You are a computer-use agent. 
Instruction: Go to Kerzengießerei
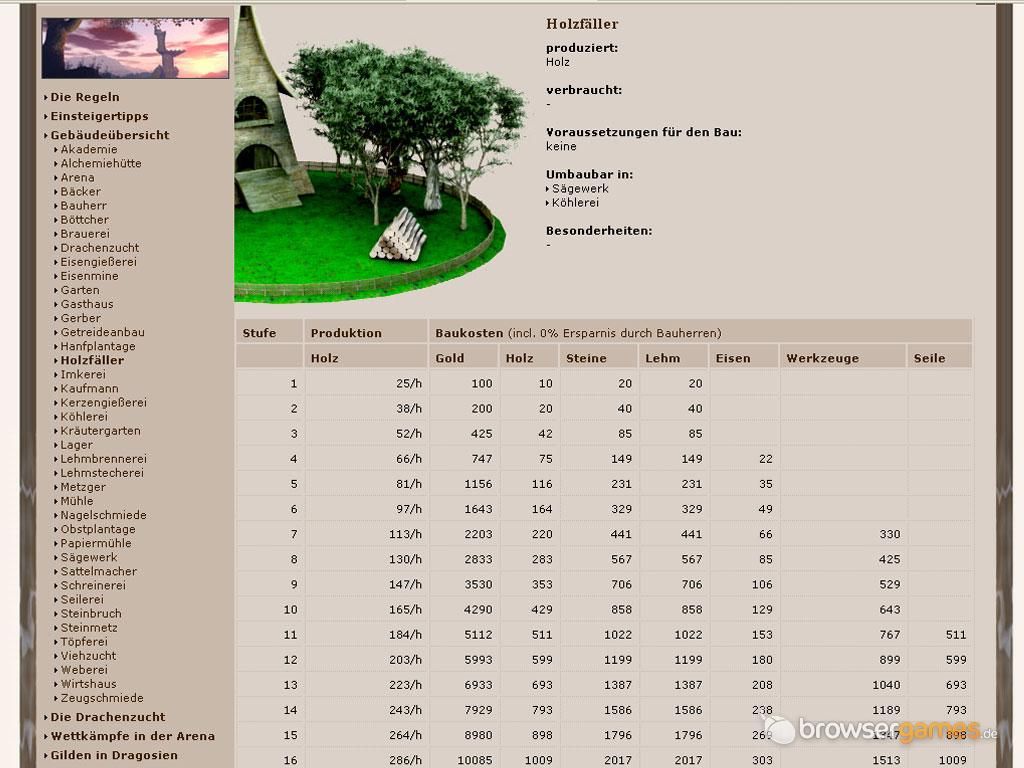103,403
